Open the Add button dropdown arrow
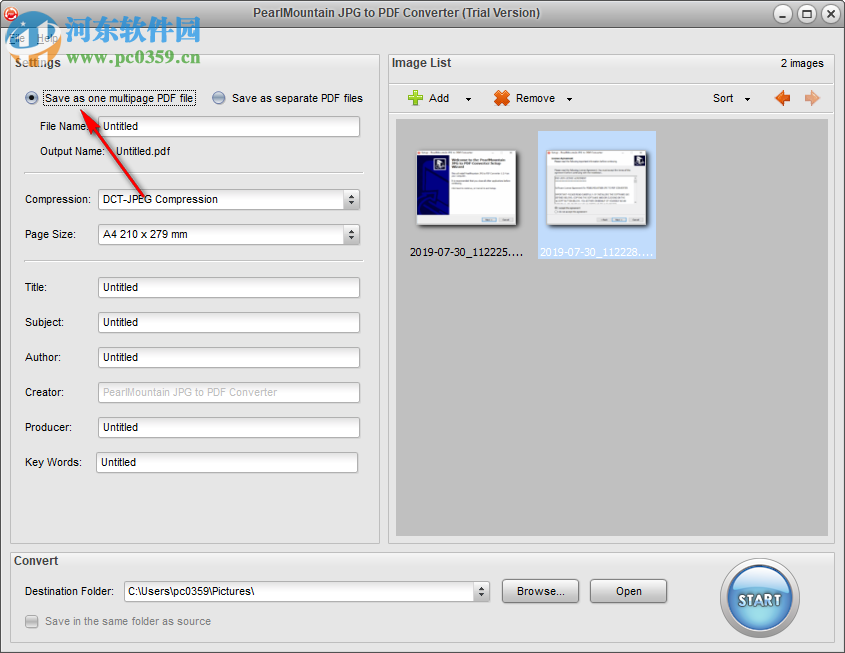 [x=467, y=97]
